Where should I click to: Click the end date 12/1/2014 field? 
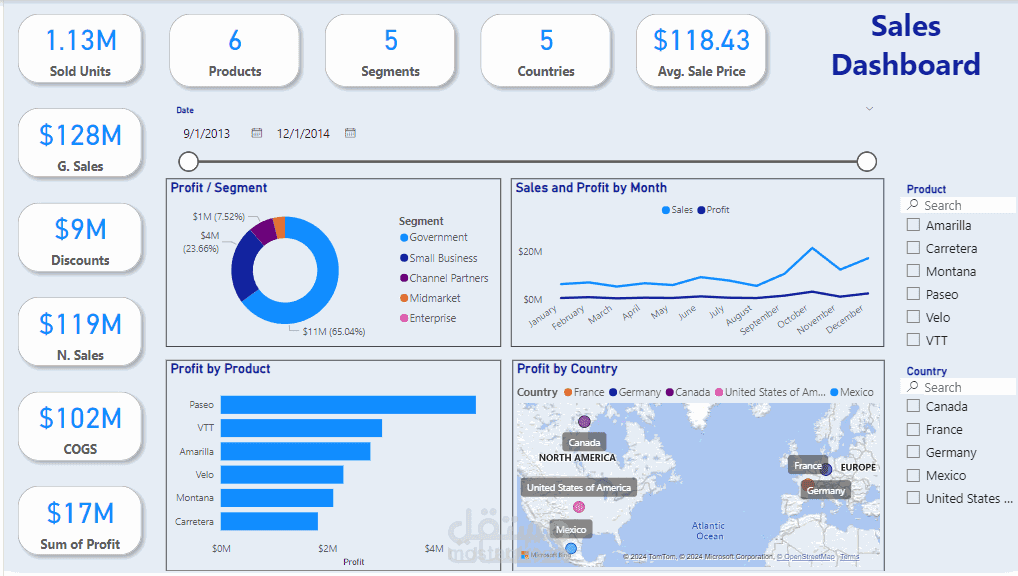tap(303, 133)
